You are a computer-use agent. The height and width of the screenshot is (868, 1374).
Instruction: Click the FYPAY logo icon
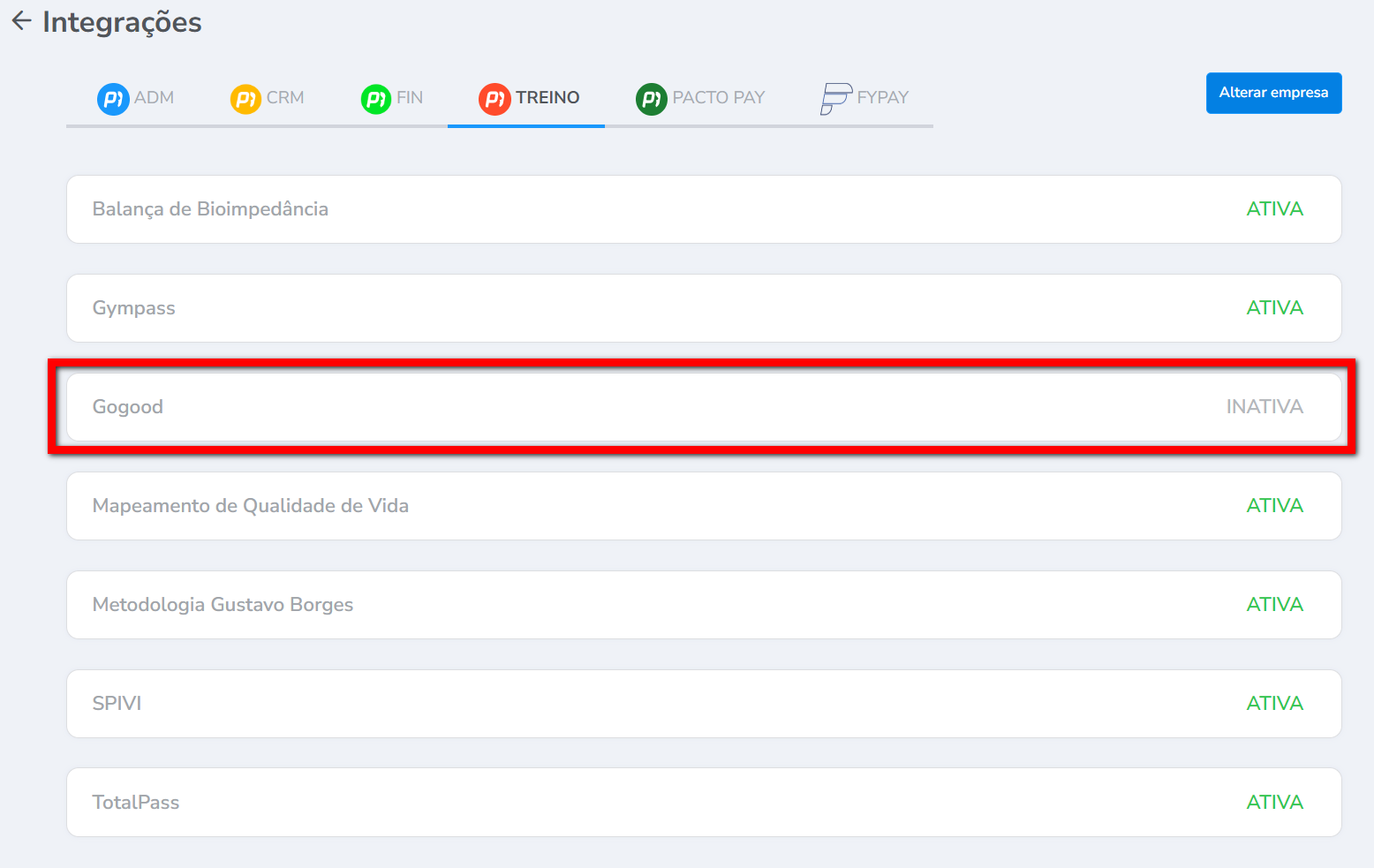pyautogui.click(x=835, y=98)
